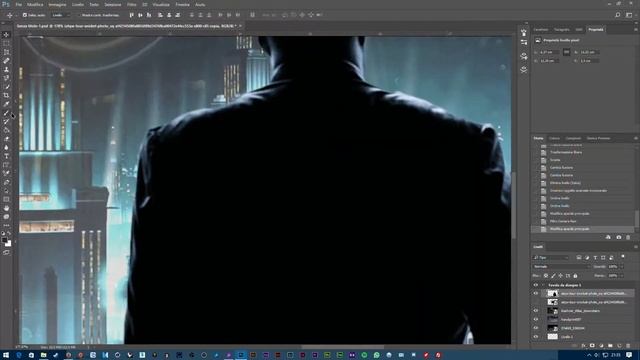Close the open document tab
The image size is (640, 360).
click(240, 26)
